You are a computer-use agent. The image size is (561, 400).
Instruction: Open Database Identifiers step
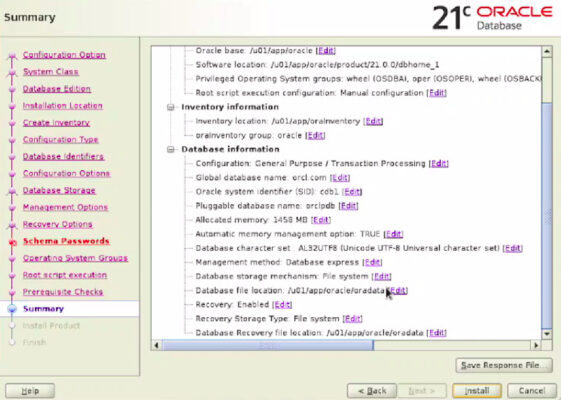coord(63,156)
